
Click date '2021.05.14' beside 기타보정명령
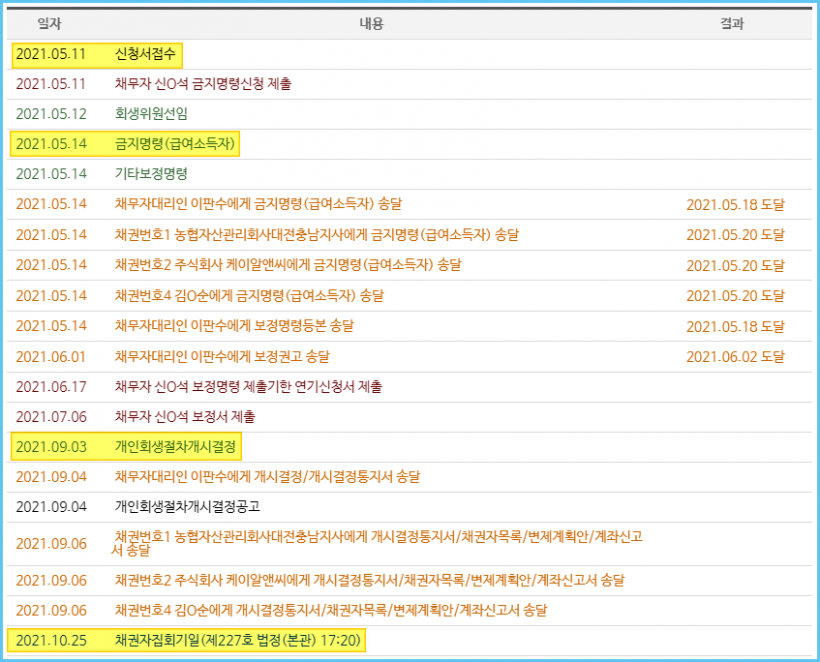coord(51,174)
